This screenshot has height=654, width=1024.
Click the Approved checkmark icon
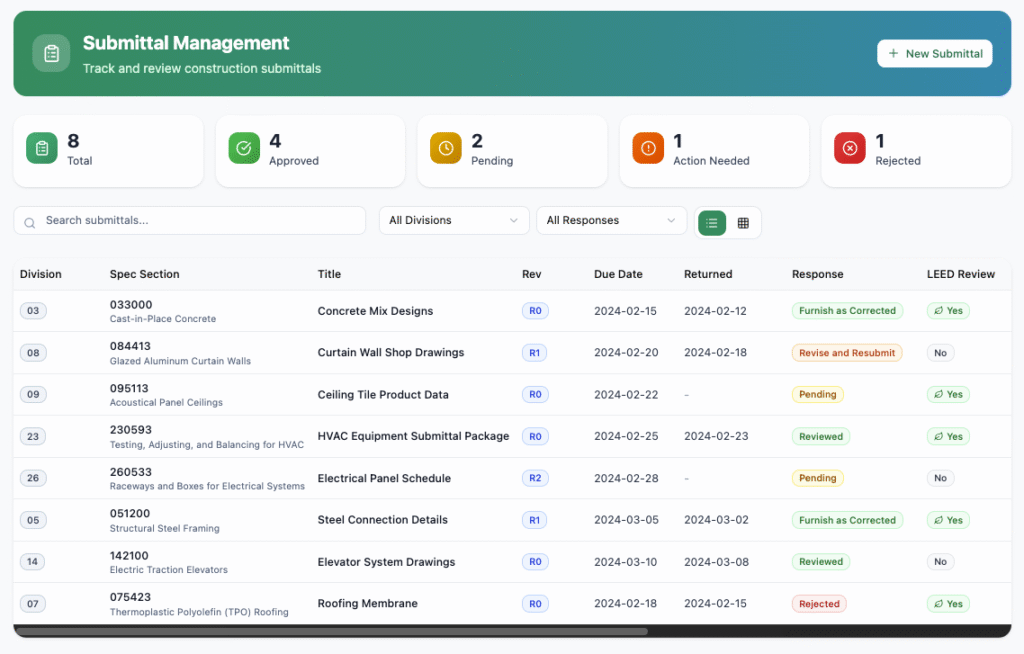point(244,148)
